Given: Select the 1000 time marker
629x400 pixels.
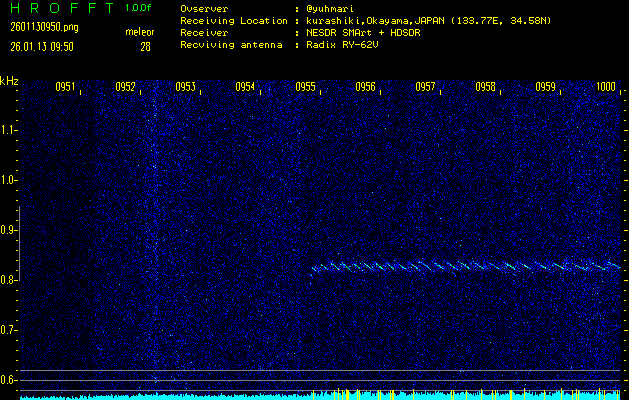Looking at the screenshot, I should (x=605, y=87).
